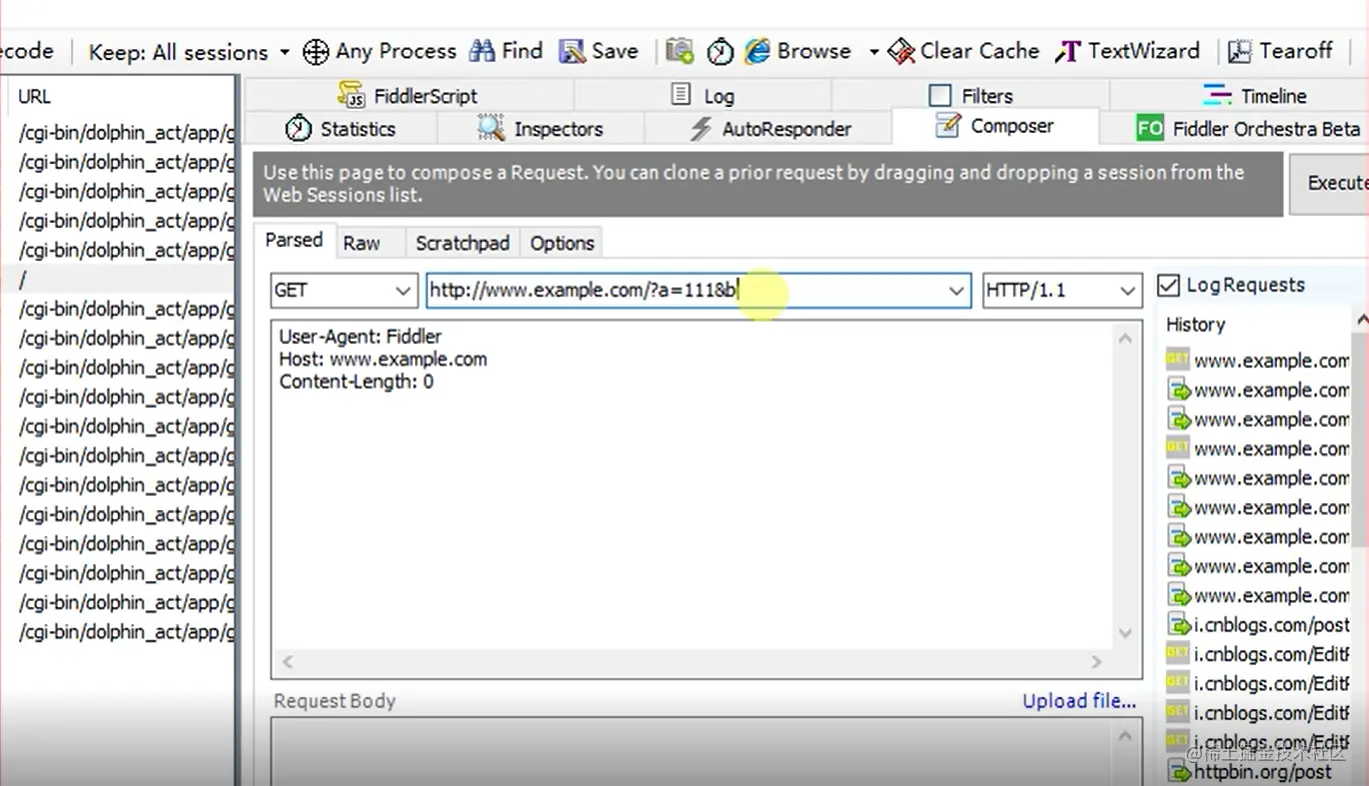Click the Log tab document icon

click(681, 94)
